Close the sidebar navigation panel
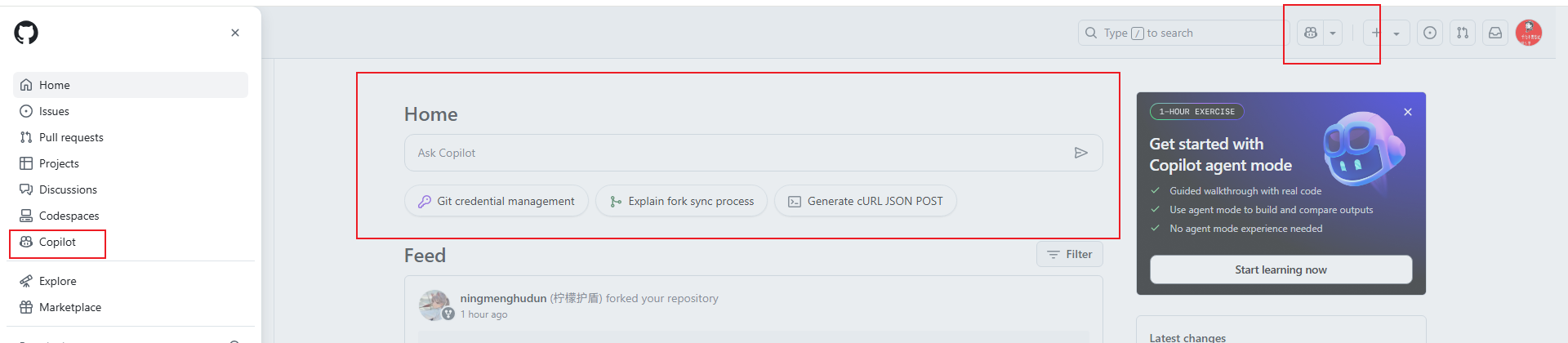This screenshot has height=343, width=1568. pos(235,33)
